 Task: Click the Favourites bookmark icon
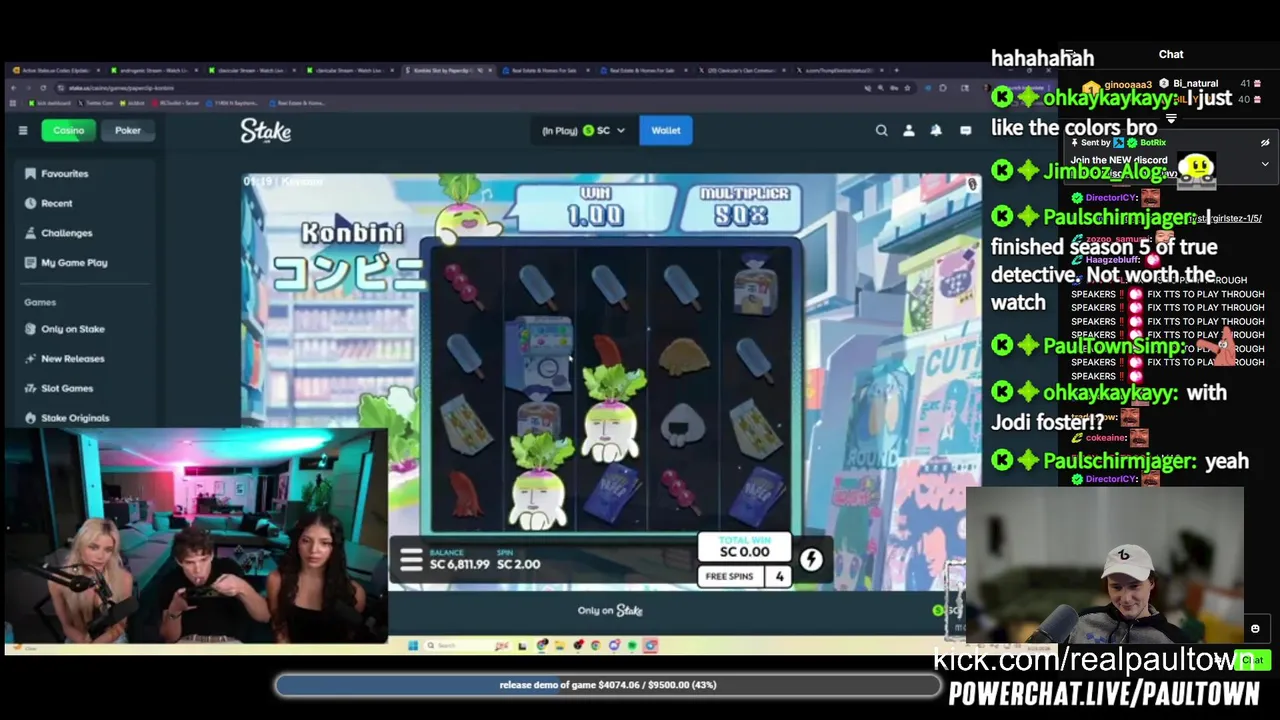tap(30, 173)
